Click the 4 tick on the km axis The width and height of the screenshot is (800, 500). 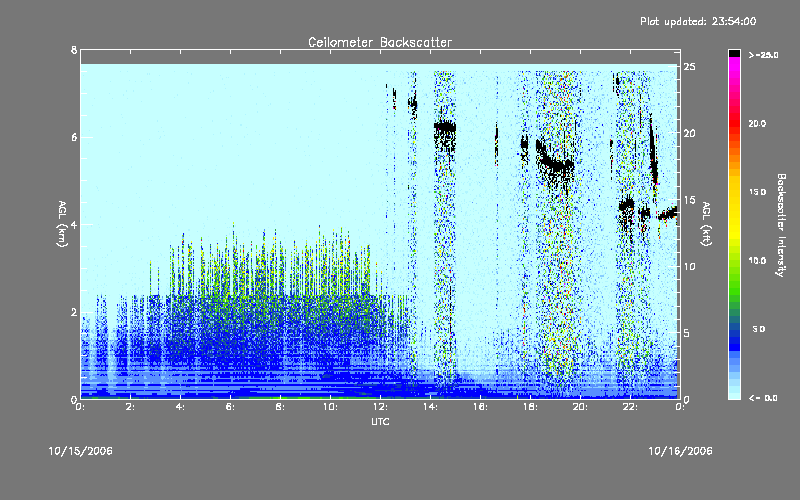tap(74, 224)
